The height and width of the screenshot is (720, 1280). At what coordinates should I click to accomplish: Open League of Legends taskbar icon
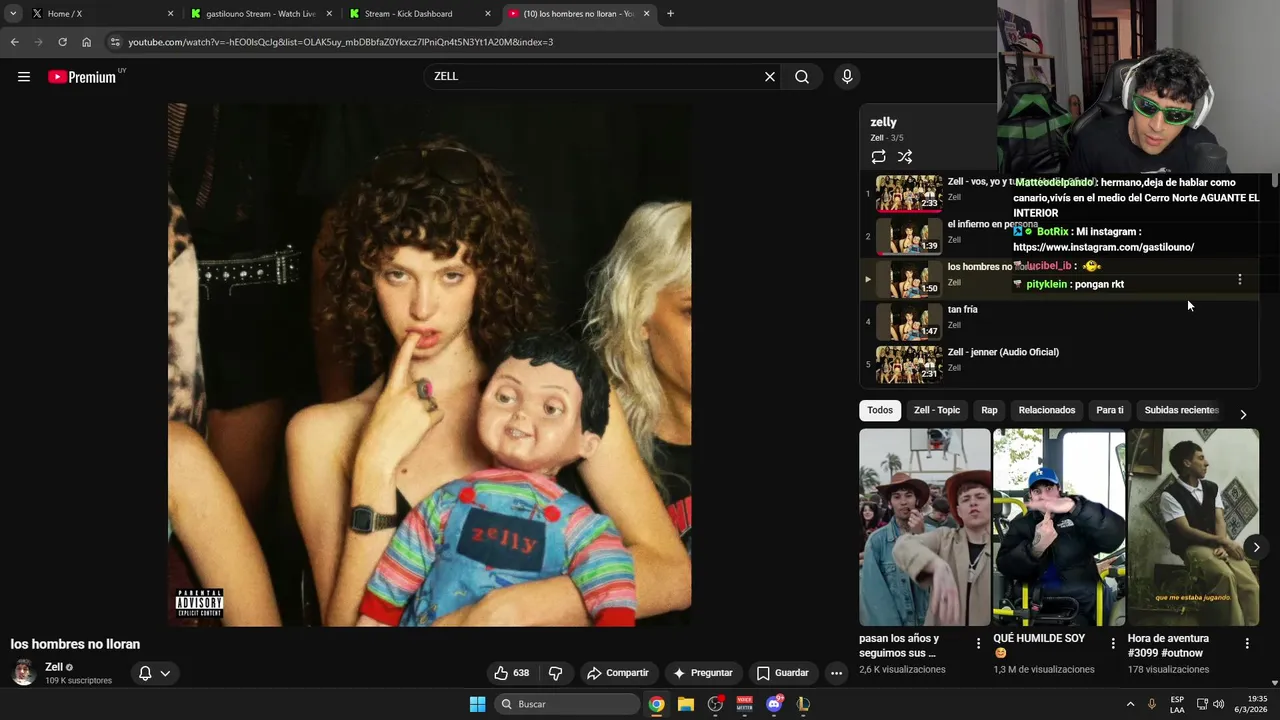click(x=803, y=704)
